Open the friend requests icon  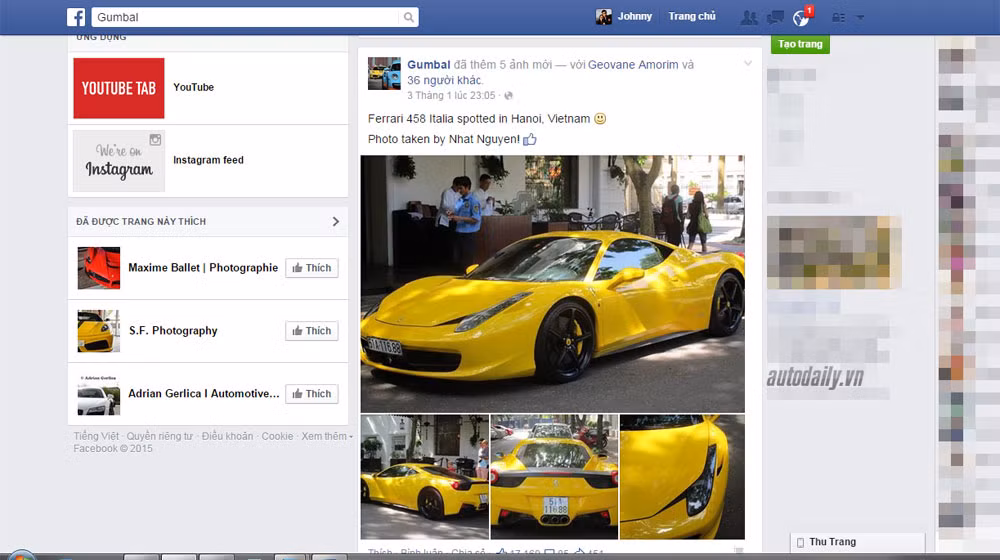(748, 17)
